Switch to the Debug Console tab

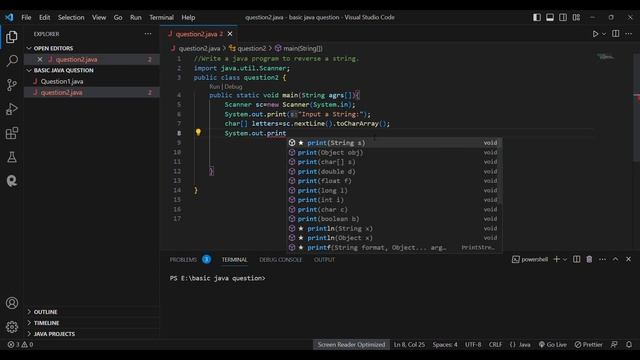280,260
